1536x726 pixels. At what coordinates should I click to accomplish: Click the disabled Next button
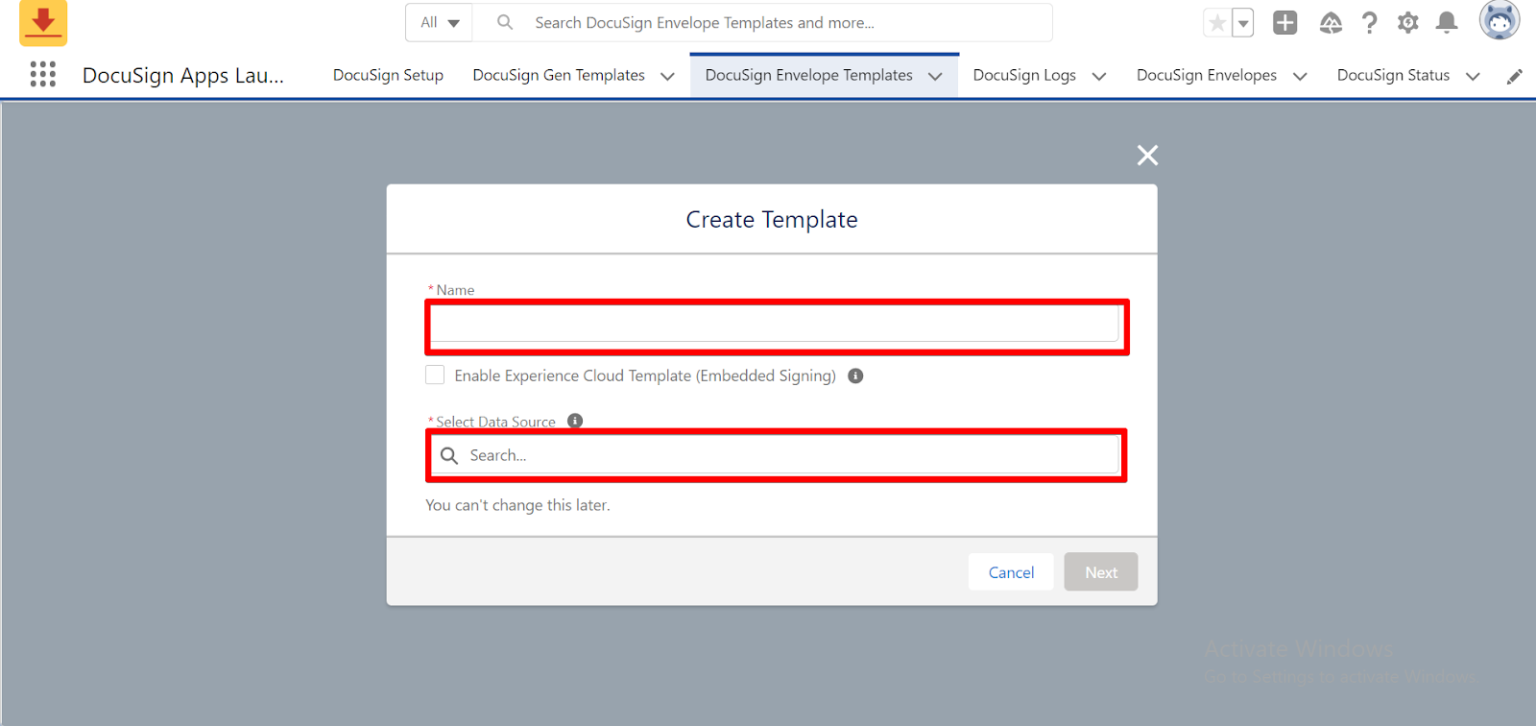click(x=1101, y=571)
